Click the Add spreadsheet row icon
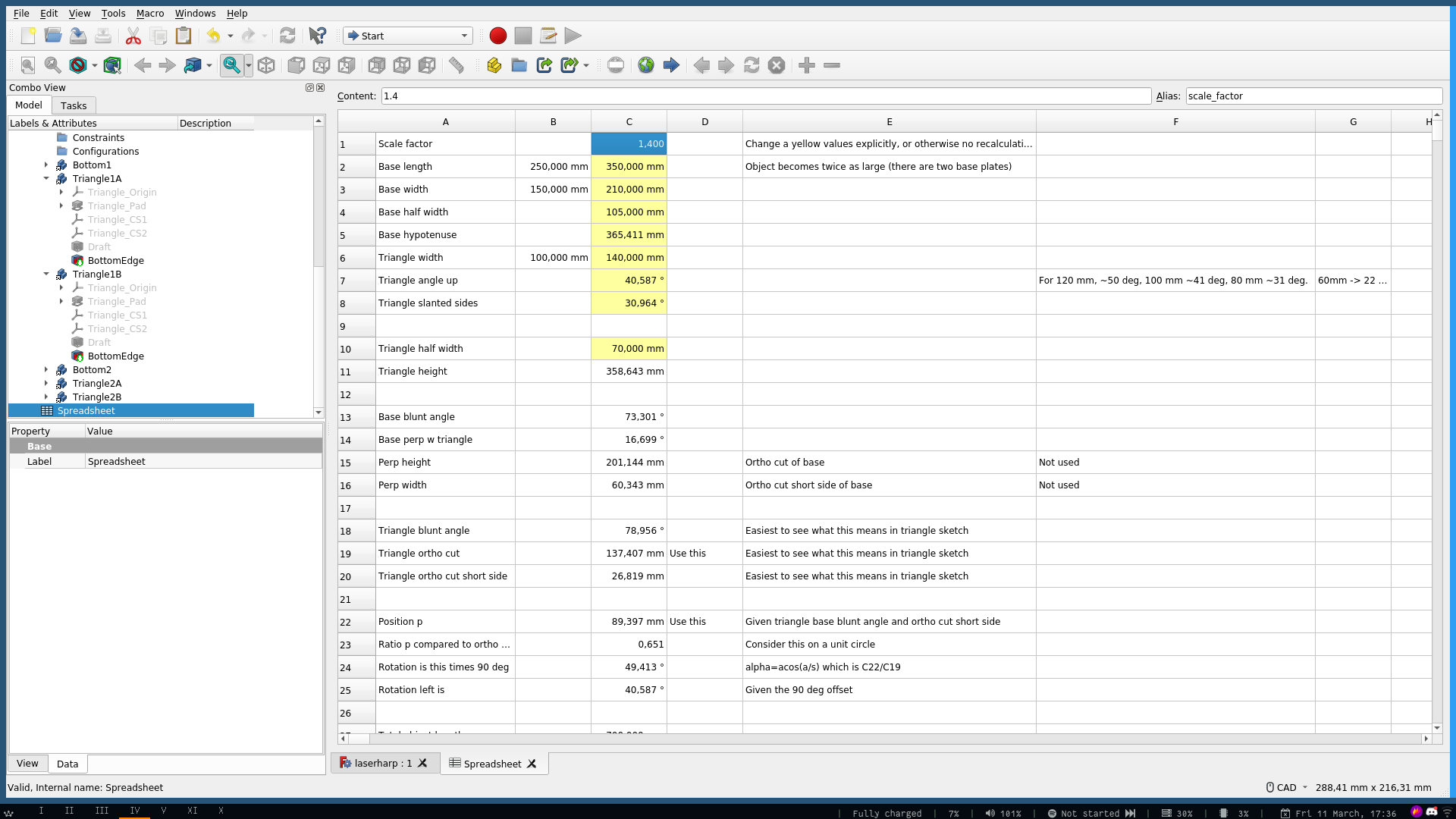The width and height of the screenshot is (1456, 819). (807, 65)
